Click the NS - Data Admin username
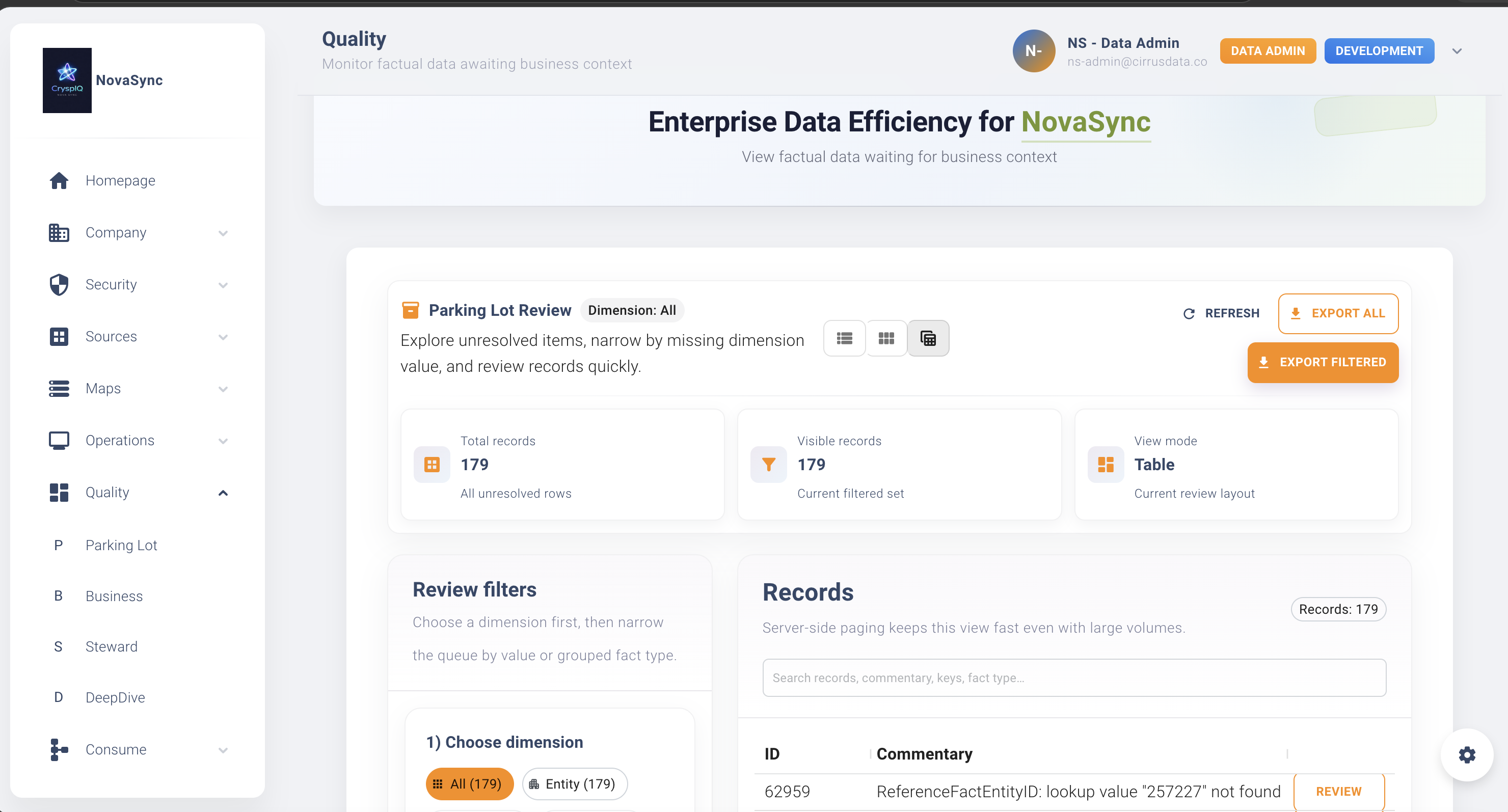1508x812 pixels. coord(1123,43)
